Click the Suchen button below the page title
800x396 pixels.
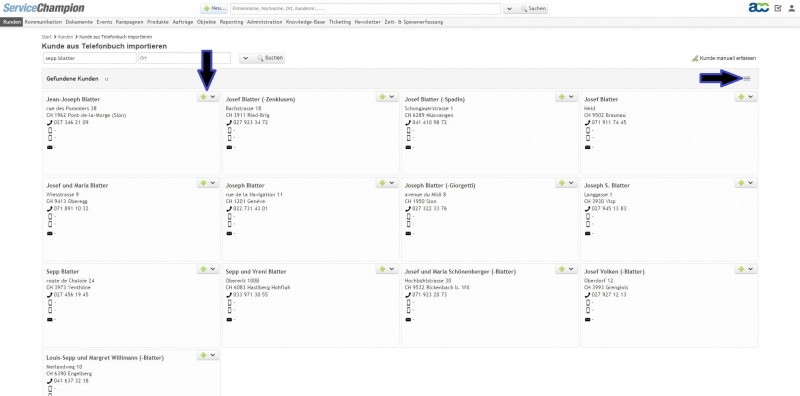pos(270,58)
